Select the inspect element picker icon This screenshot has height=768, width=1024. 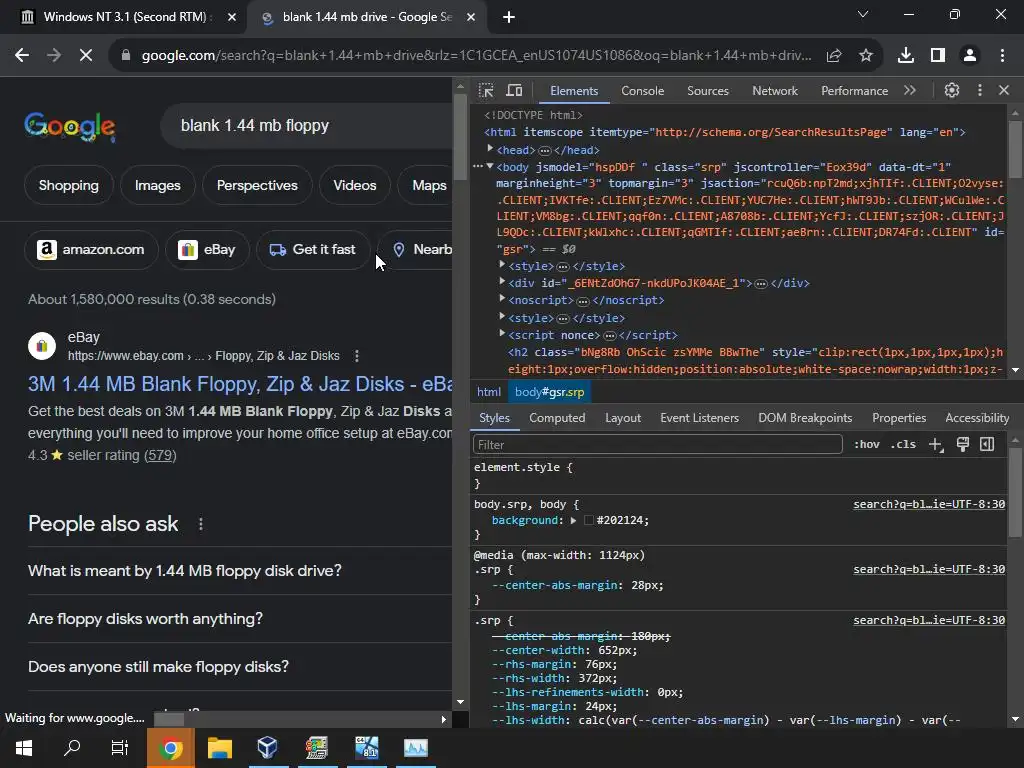click(486, 91)
